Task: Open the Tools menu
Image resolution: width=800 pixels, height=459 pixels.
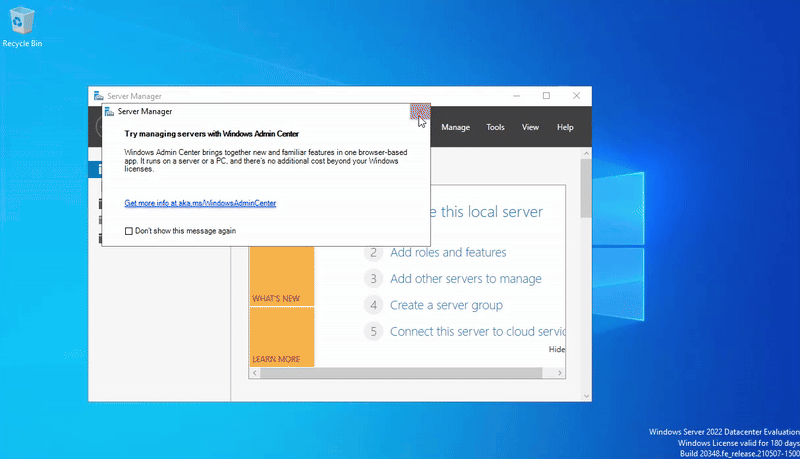Action: 495,127
